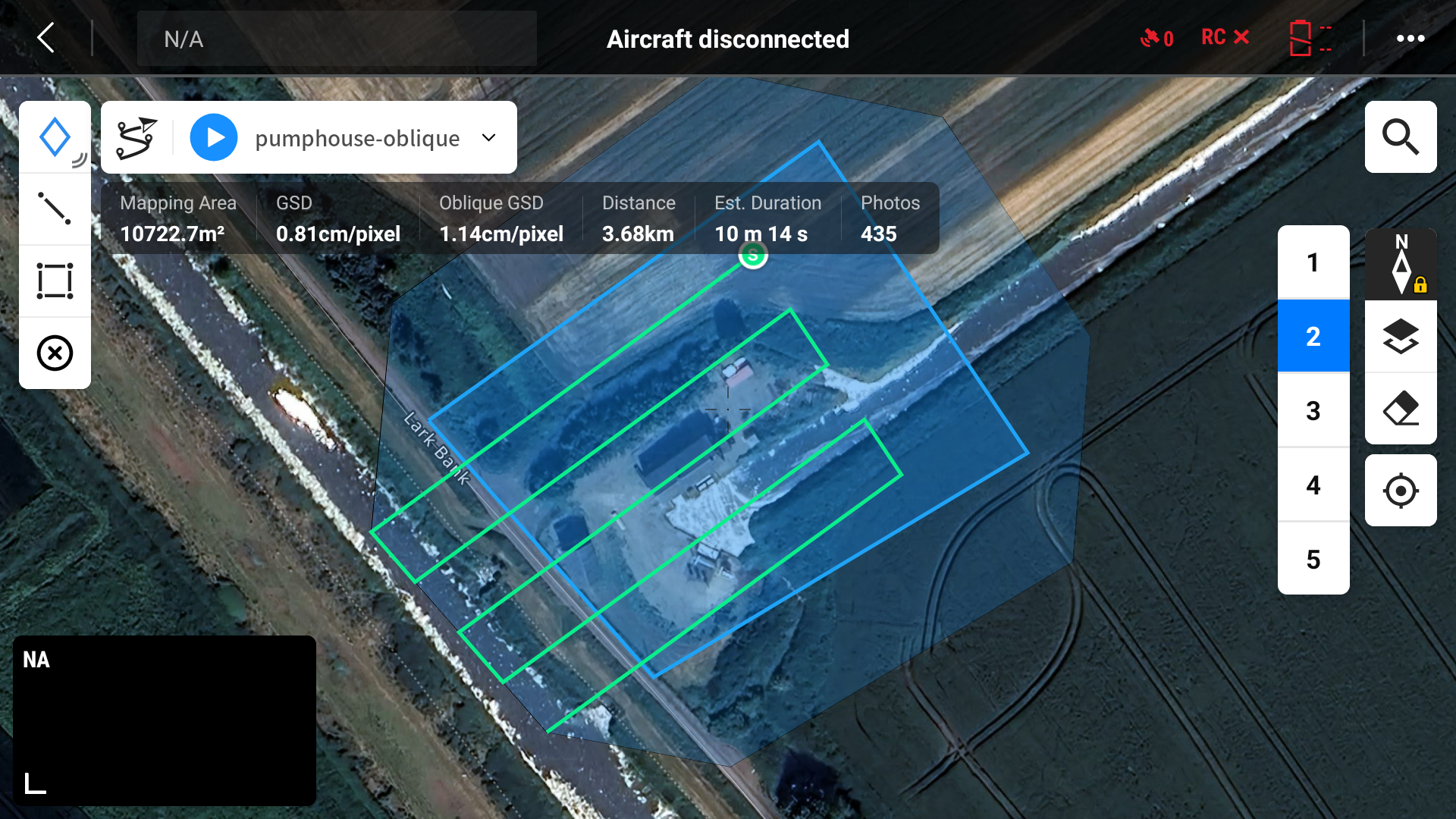The width and height of the screenshot is (1456, 819).
Task: Select the map eraser tool
Action: click(1400, 409)
